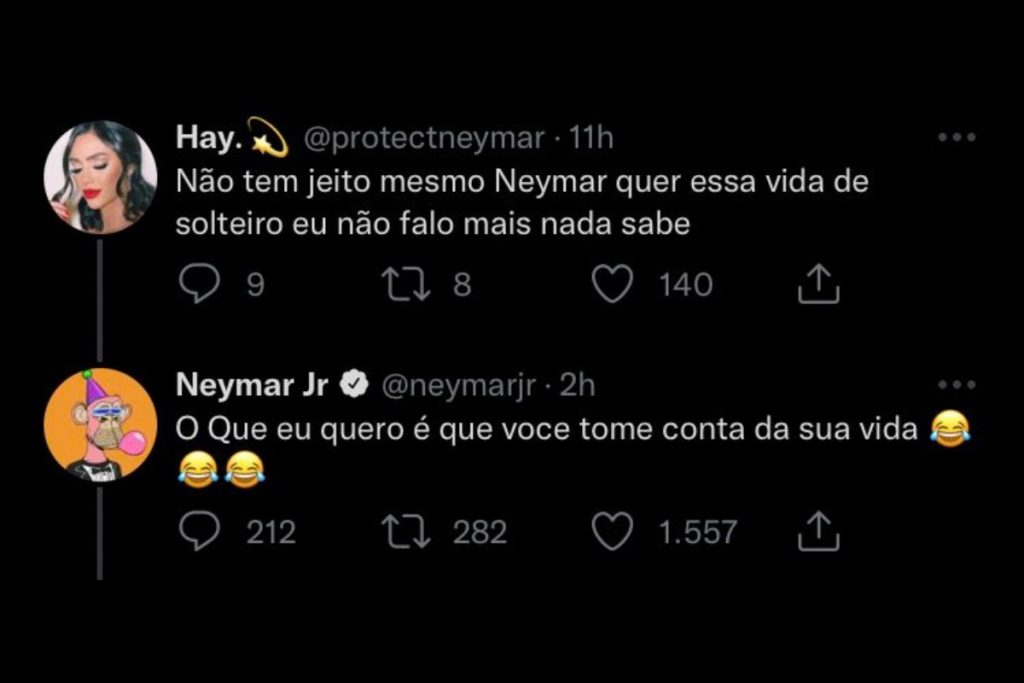Share Neymar Jr's tweet via share icon
Image resolution: width=1024 pixels, height=683 pixels.
(x=818, y=532)
